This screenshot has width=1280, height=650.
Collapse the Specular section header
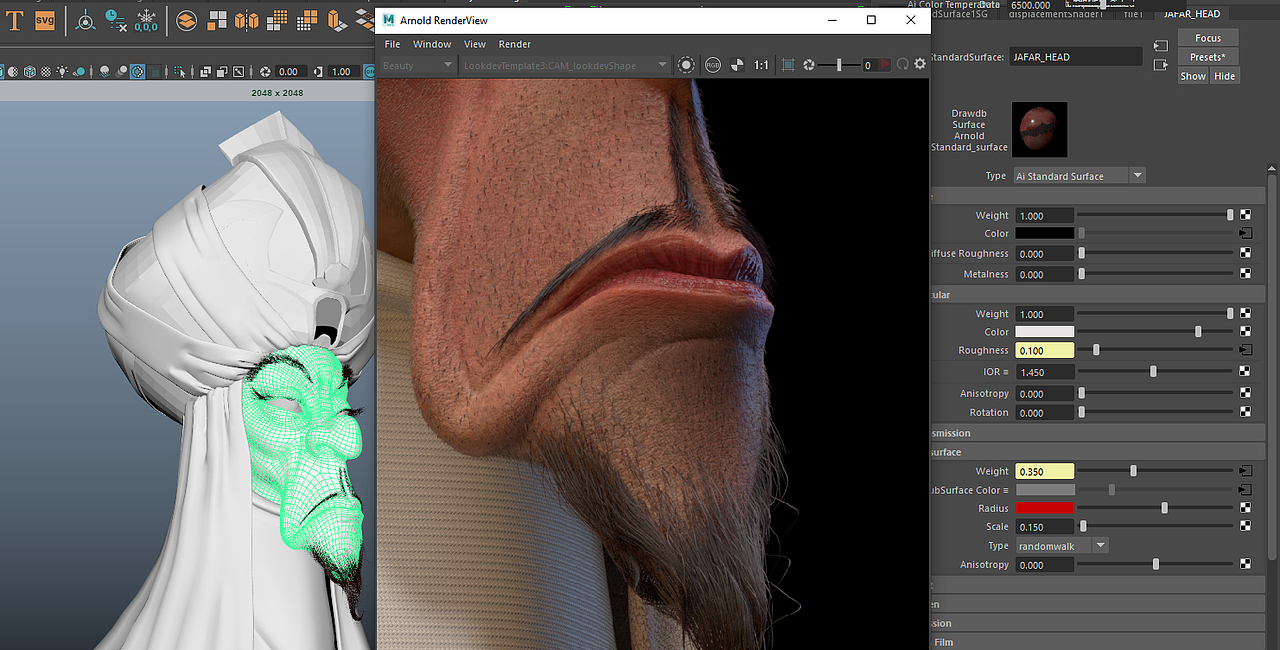point(1100,295)
